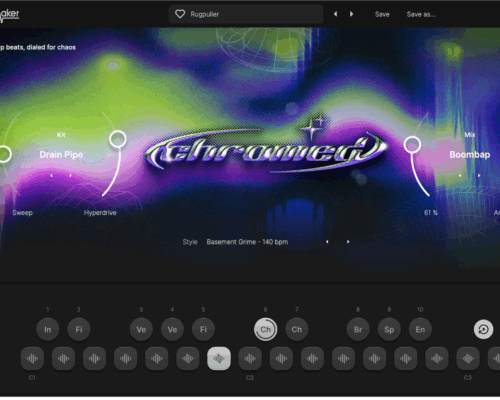Select next Style with the right arrow
This screenshot has height=400, width=500.
click(x=348, y=242)
